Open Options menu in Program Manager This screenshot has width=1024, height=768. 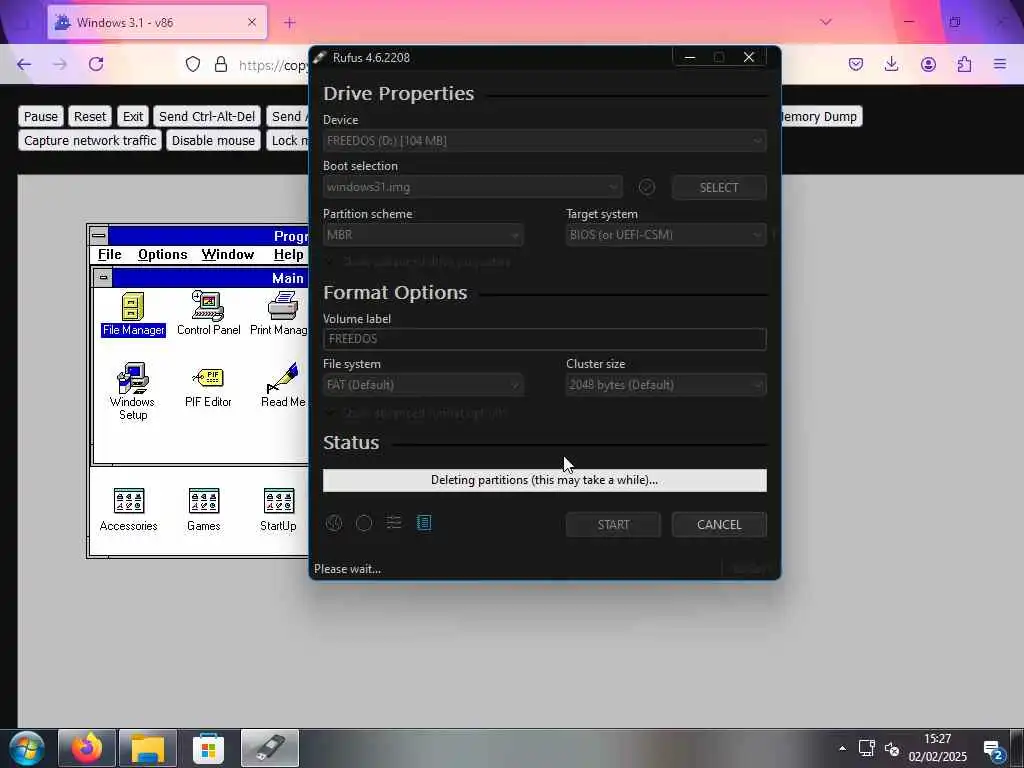(x=163, y=255)
